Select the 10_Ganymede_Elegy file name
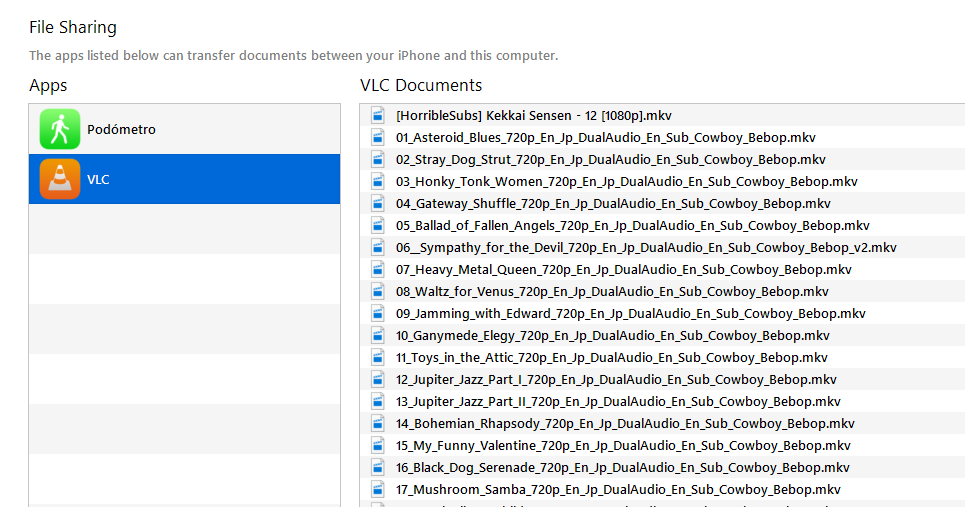Image resolution: width=965 pixels, height=507 pixels. click(612, 335)
